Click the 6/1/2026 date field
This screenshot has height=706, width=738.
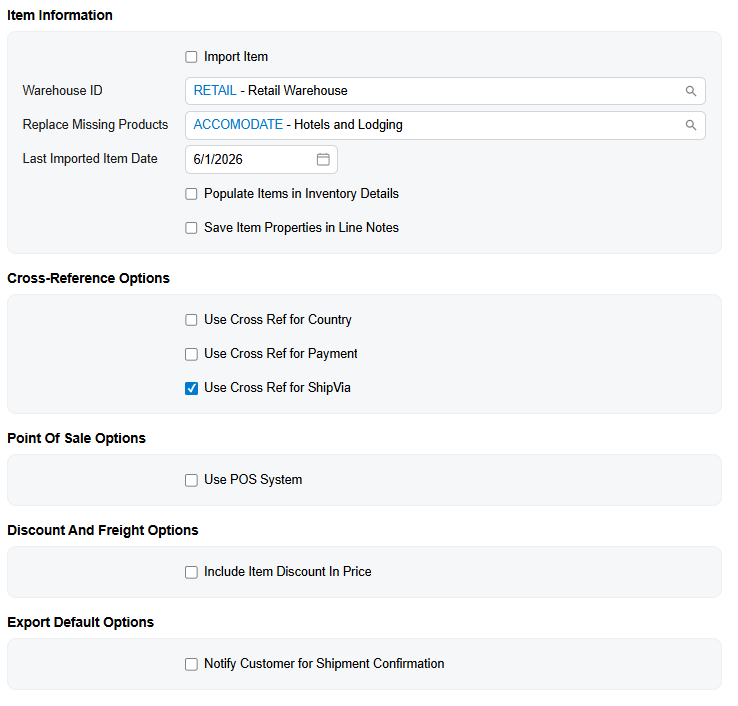[x=261, y=160]
